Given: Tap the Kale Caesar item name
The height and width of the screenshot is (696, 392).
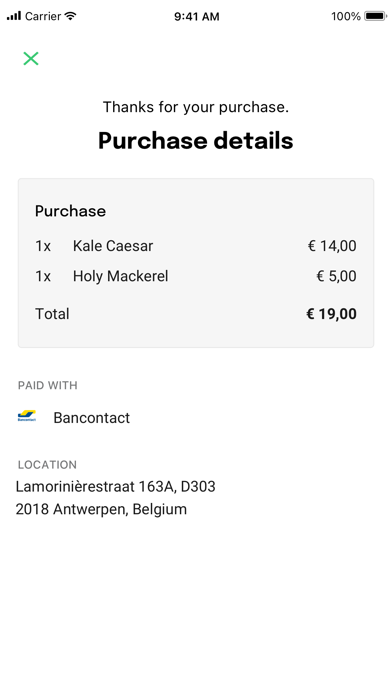Looking at the screenshot, I should [x=113, y=246].
